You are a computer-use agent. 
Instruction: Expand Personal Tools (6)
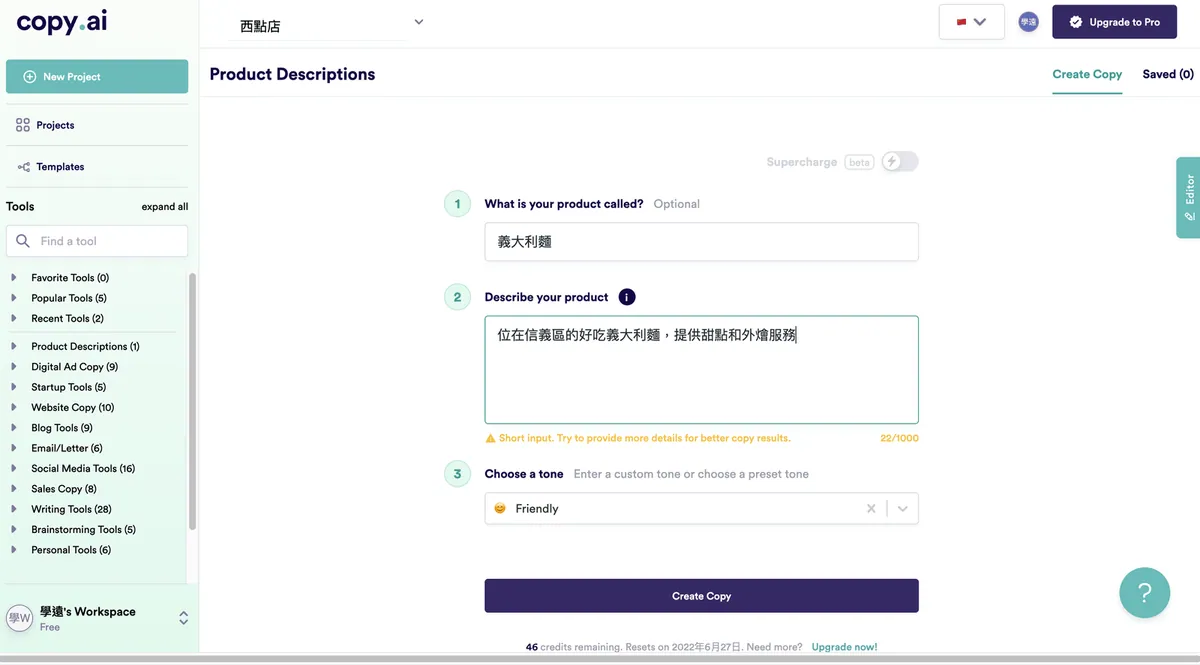pos(71,550)
